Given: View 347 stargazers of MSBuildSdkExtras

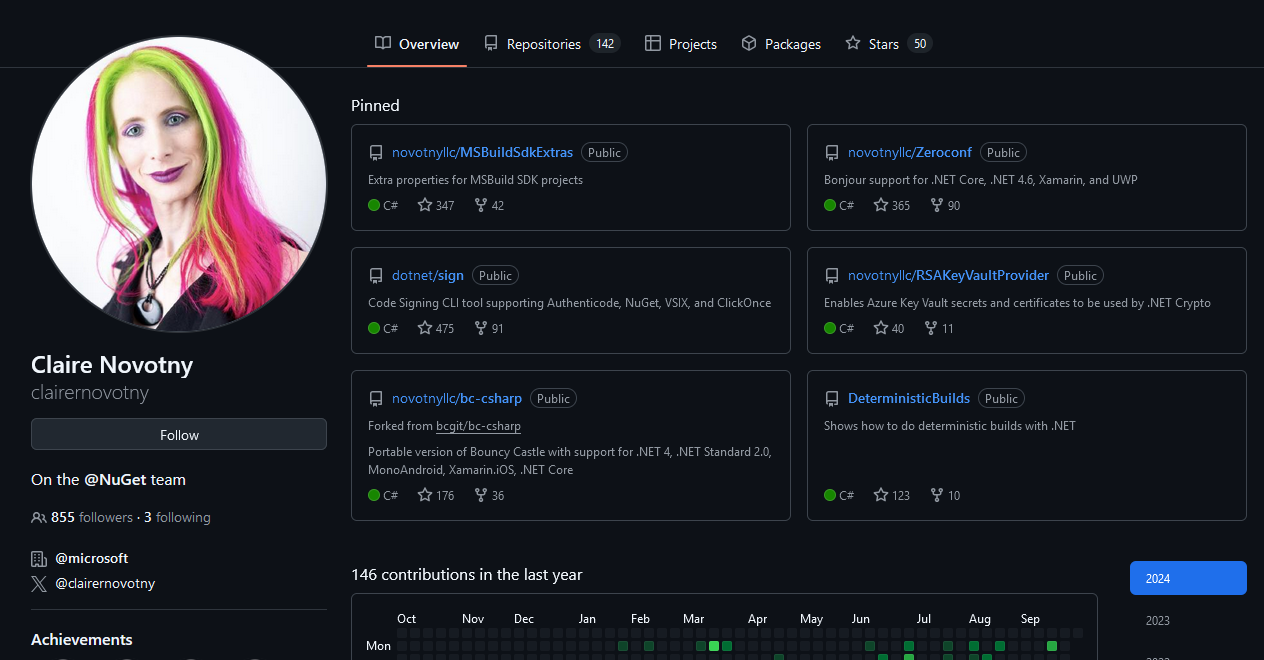Looking at the screenshot, I should (436, 205).
